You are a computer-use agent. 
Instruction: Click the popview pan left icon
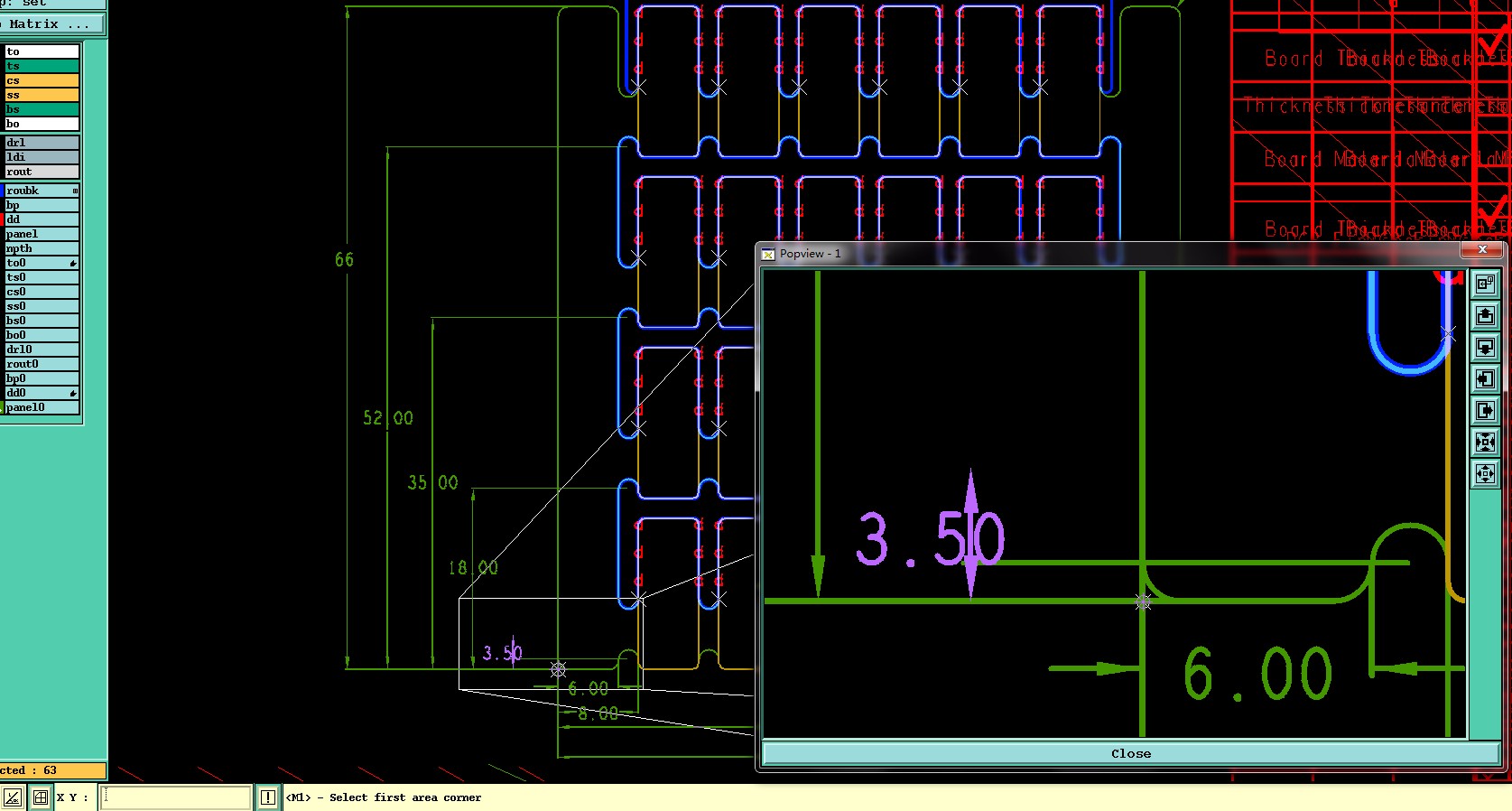tap(1485, 379)
